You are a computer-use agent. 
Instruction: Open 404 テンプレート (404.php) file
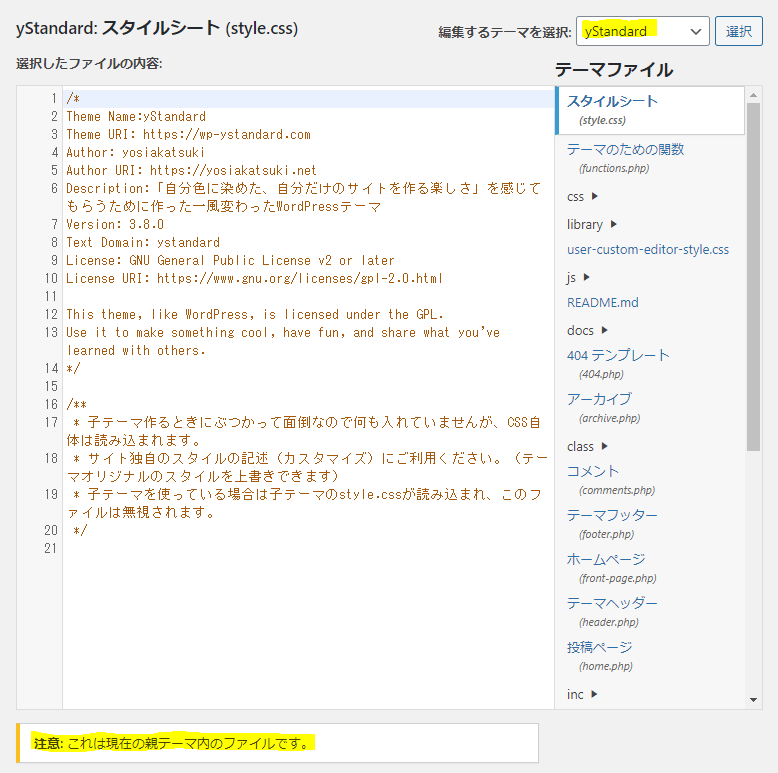[x=618, y=364]
